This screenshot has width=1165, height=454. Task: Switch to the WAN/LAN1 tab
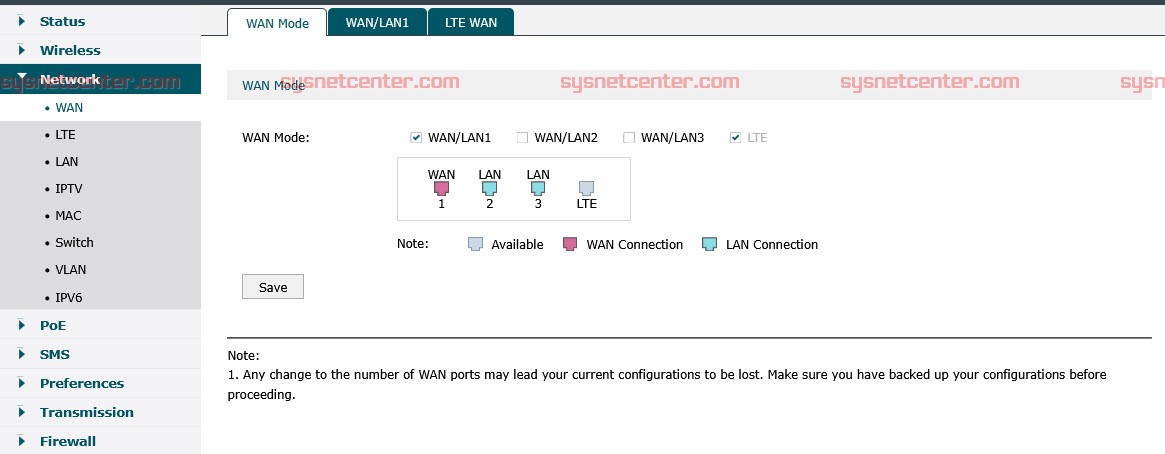(377, 22)
